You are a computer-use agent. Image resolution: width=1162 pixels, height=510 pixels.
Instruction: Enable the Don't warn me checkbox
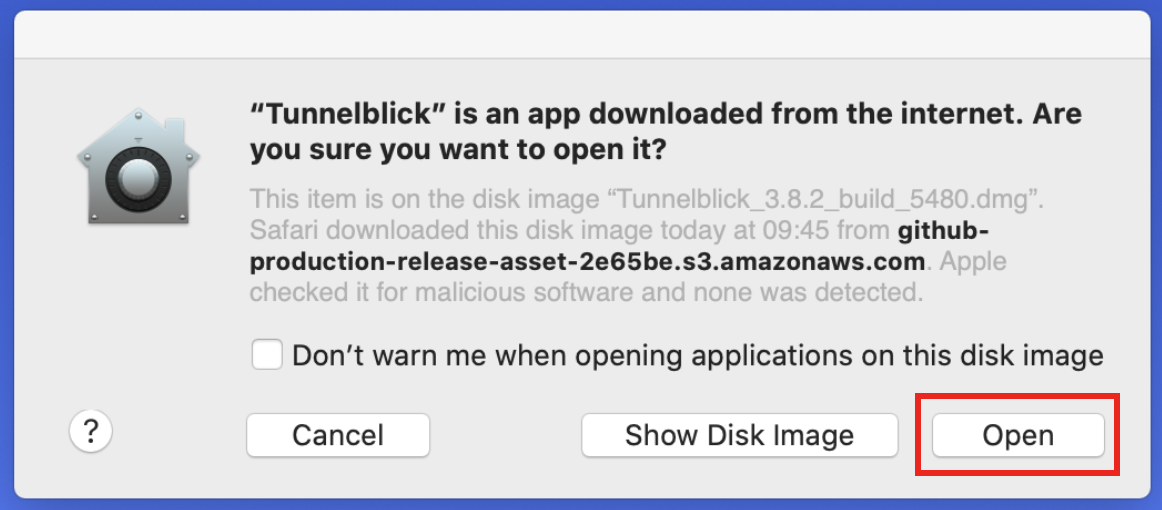pos(267,354)
